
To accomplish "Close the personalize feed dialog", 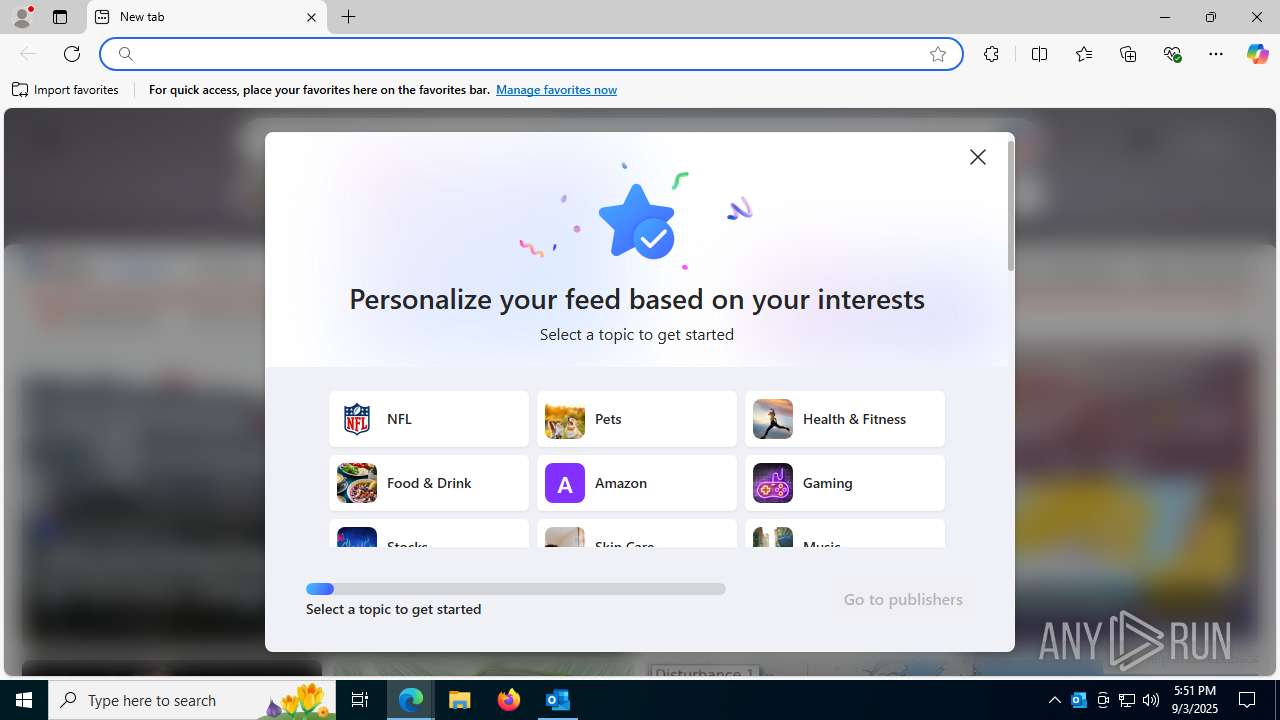I will tap(978, 157).
